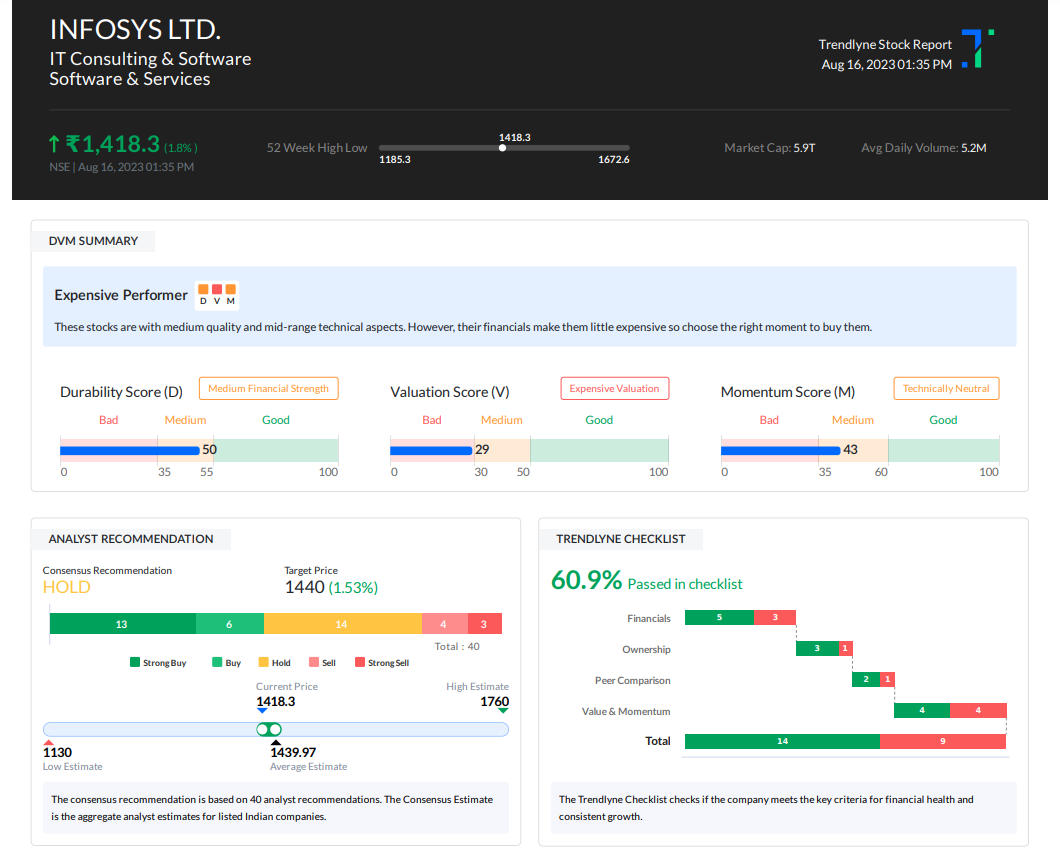Click the Strong Sell legend color square
The height and width of the screenshot is (856, 1060).
tap(360, 662)
